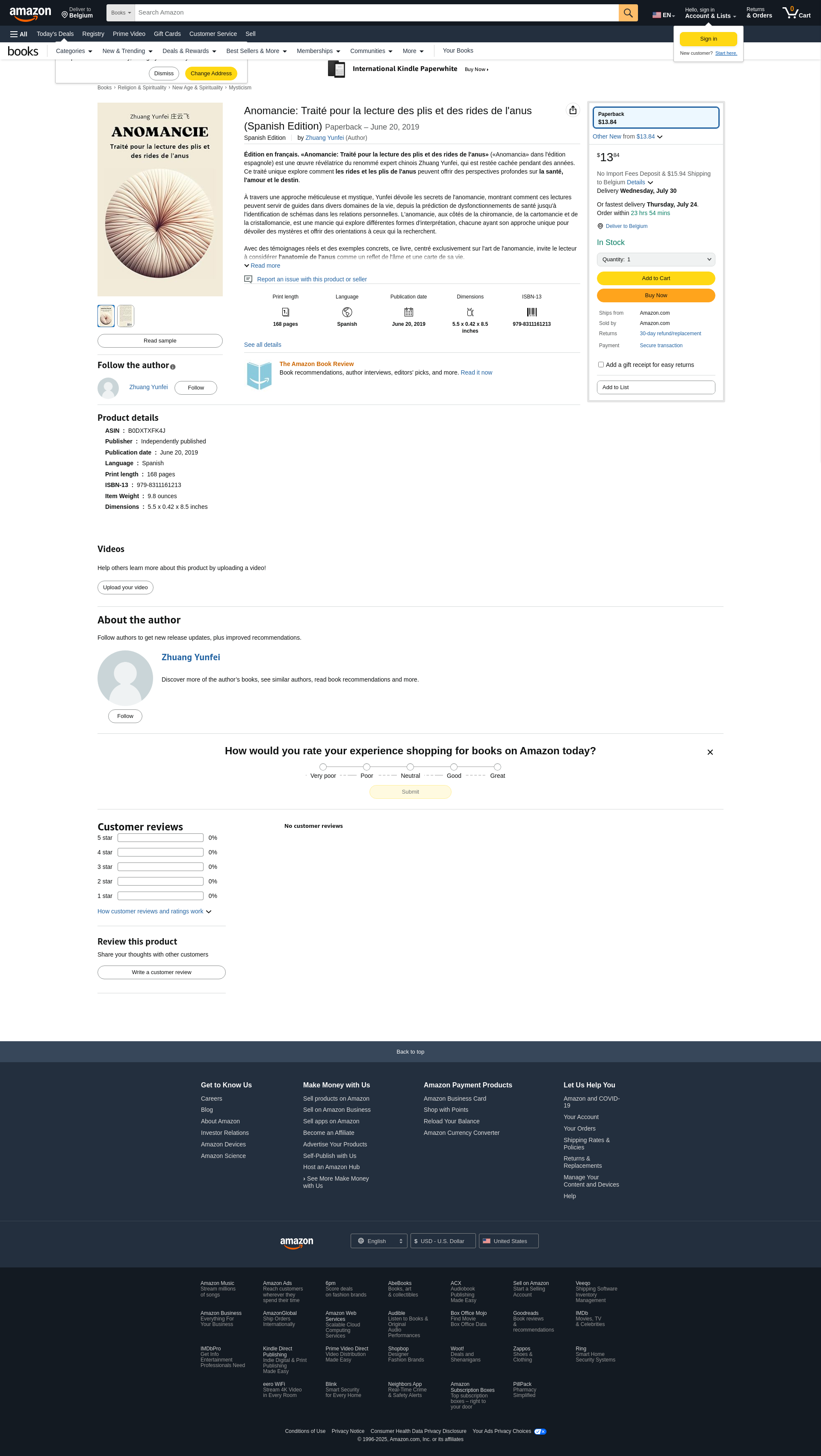Click the Kindle Paperwhite banner image
Viewport: 821px width, 1456px height.
[x=336, y=69]
